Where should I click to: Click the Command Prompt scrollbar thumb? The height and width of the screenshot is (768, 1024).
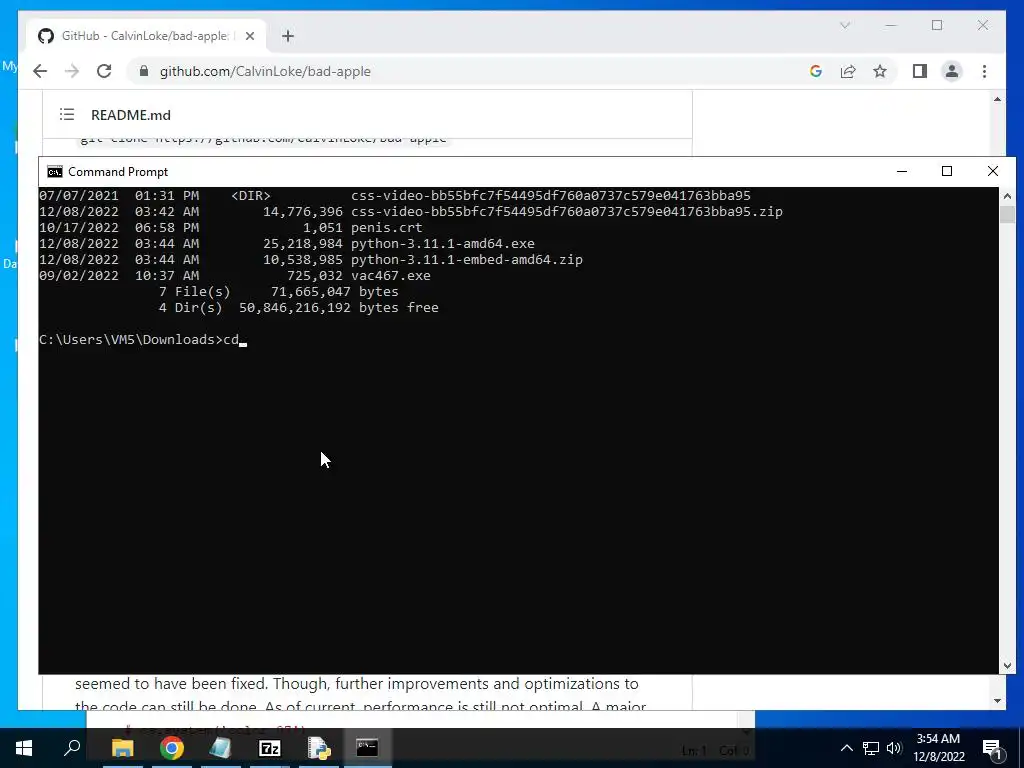(1007, 214)
